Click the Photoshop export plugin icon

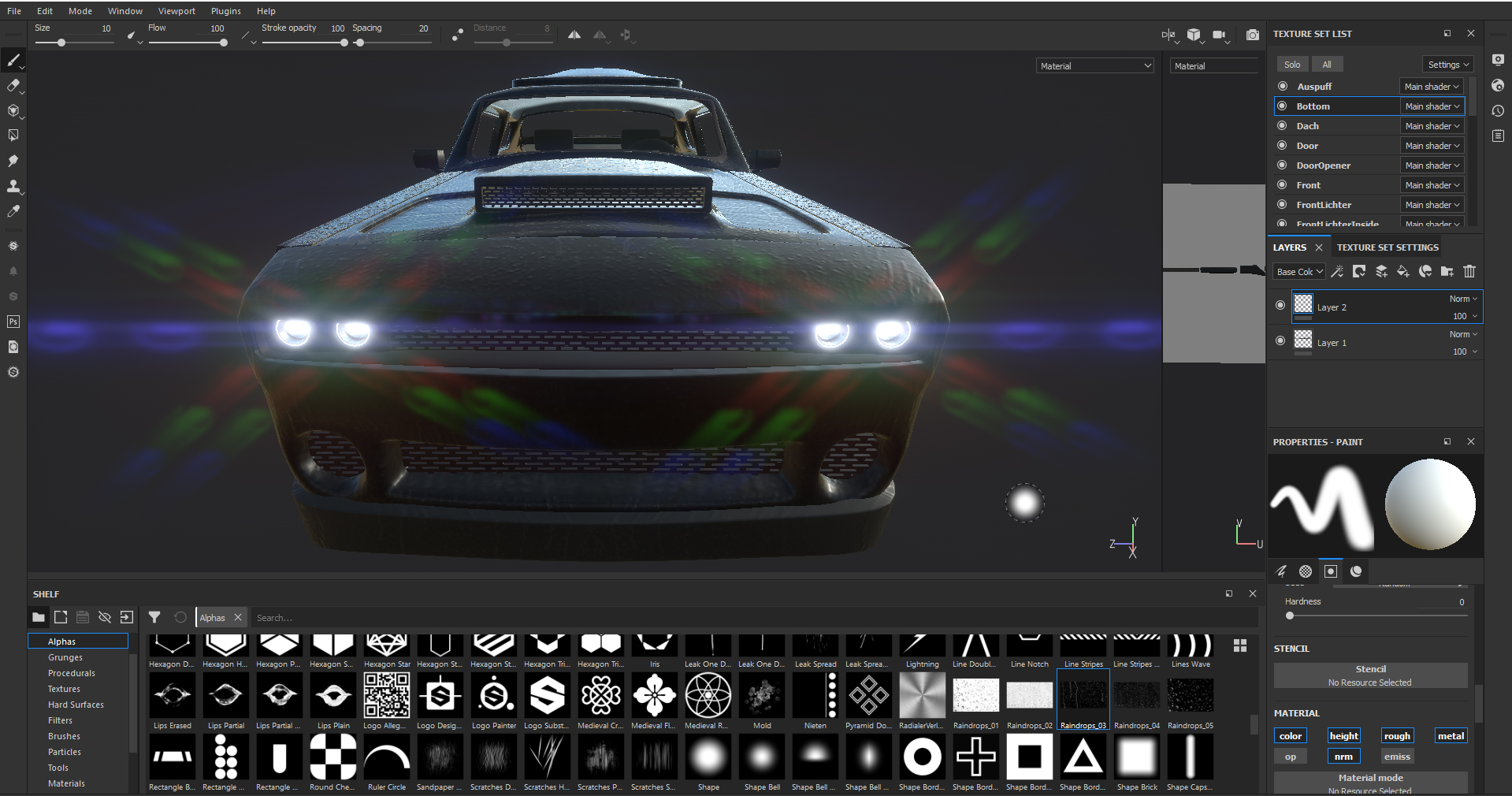pos(13,322)
